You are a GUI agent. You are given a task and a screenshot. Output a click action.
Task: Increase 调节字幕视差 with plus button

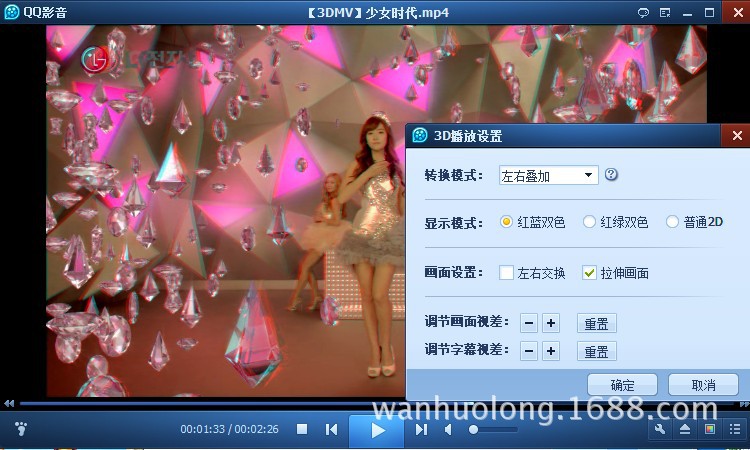click(551, 351)
